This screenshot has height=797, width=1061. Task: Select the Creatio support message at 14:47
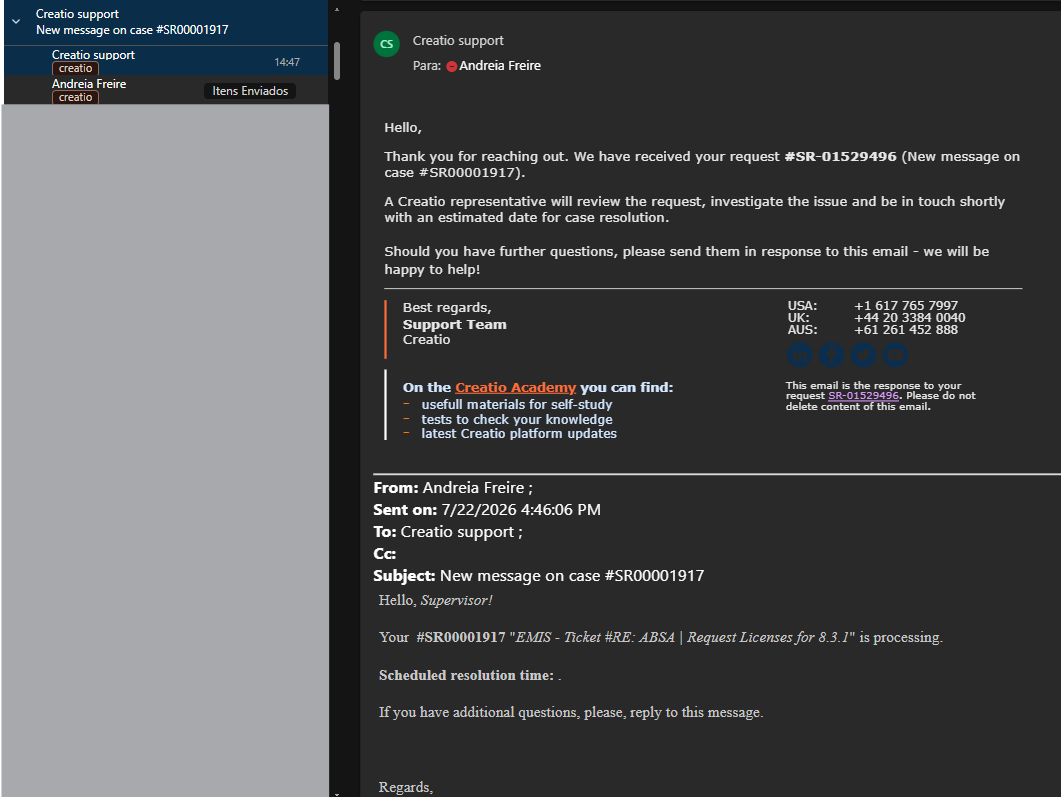(166, 61)
